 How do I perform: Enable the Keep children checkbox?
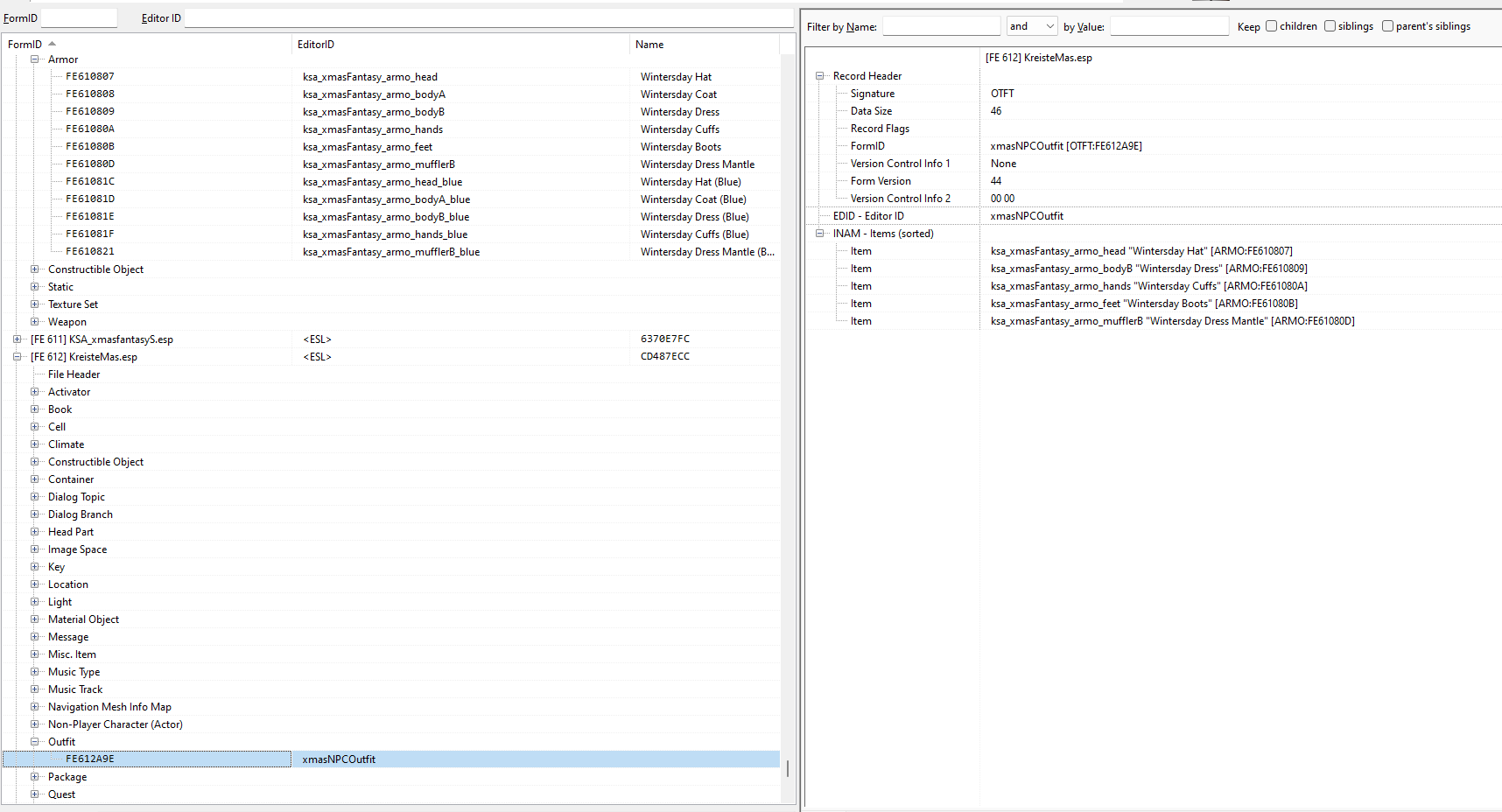click(1271, 26)
